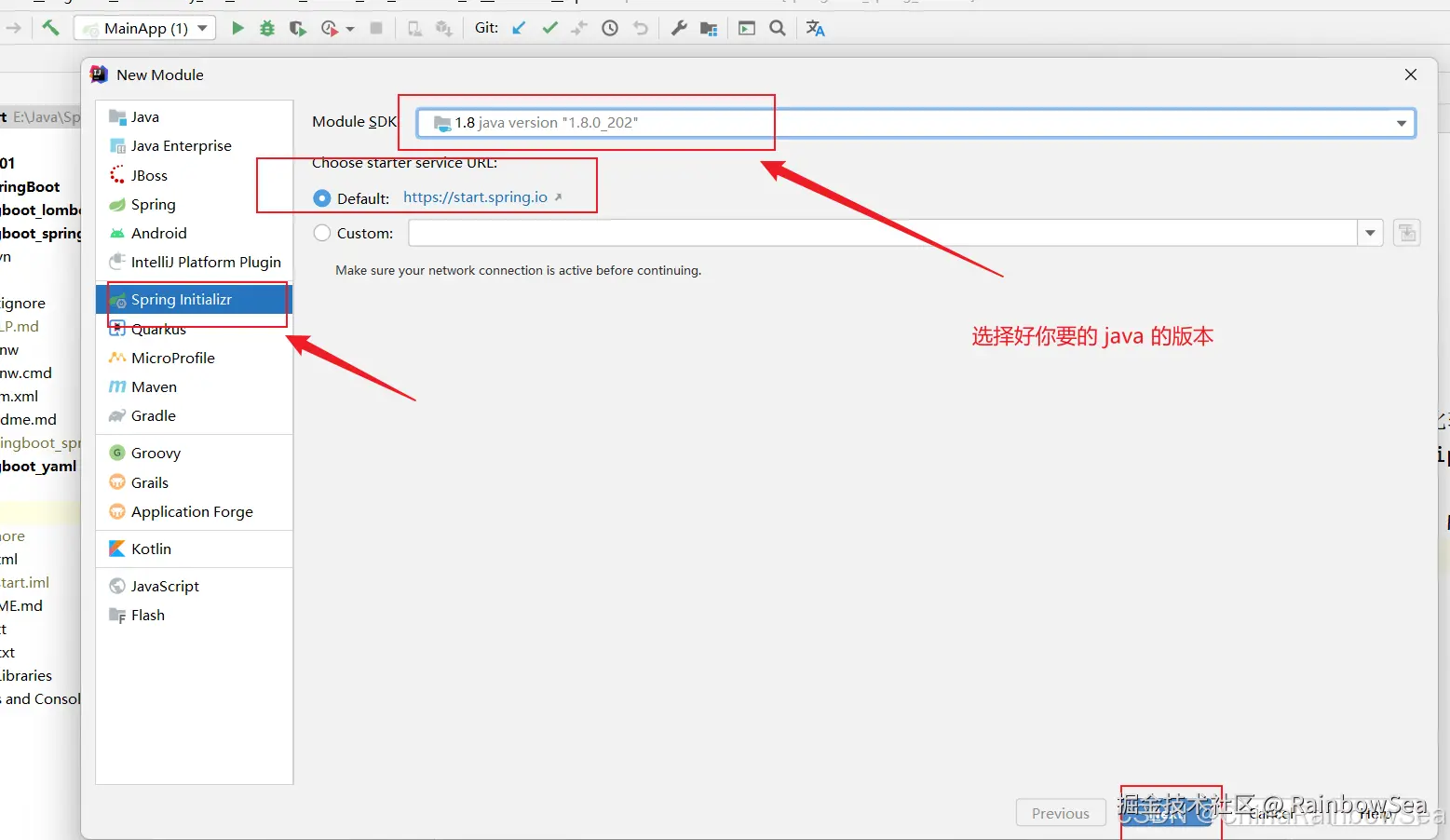Open the https://start.spring.io link
1450x840 pixels.
[x=476, y=197]
